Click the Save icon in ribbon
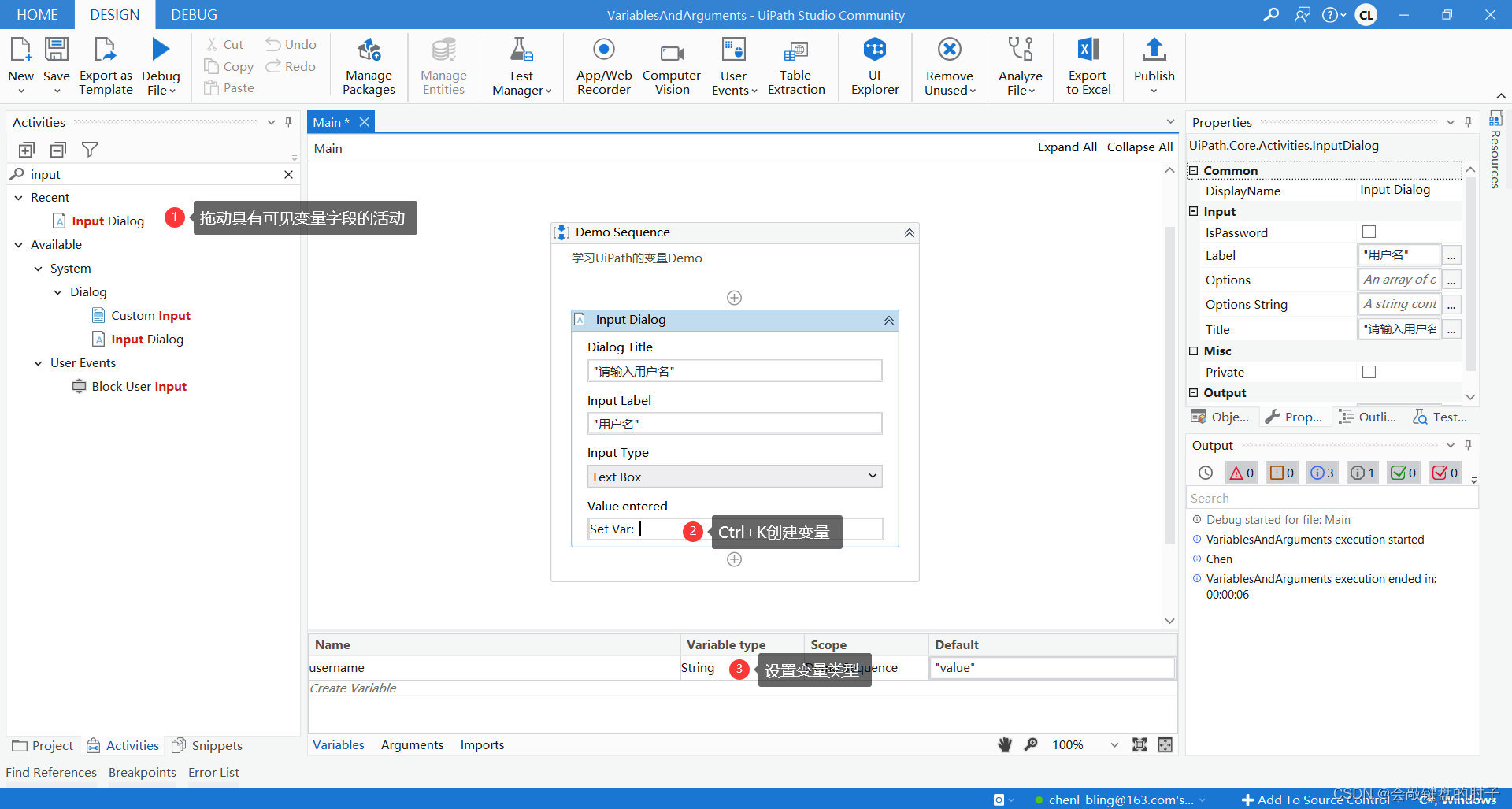 [x=57, y=50]
